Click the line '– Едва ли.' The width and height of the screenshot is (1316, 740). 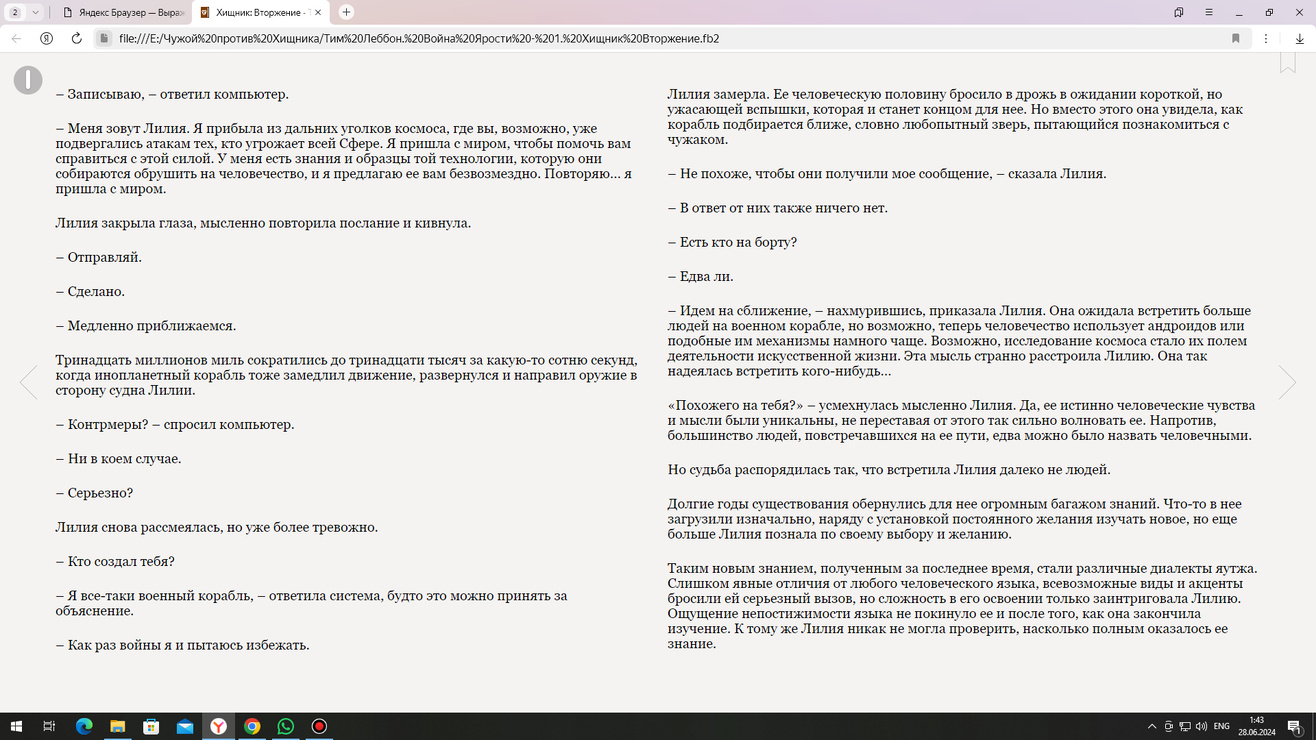coord(701,276)
